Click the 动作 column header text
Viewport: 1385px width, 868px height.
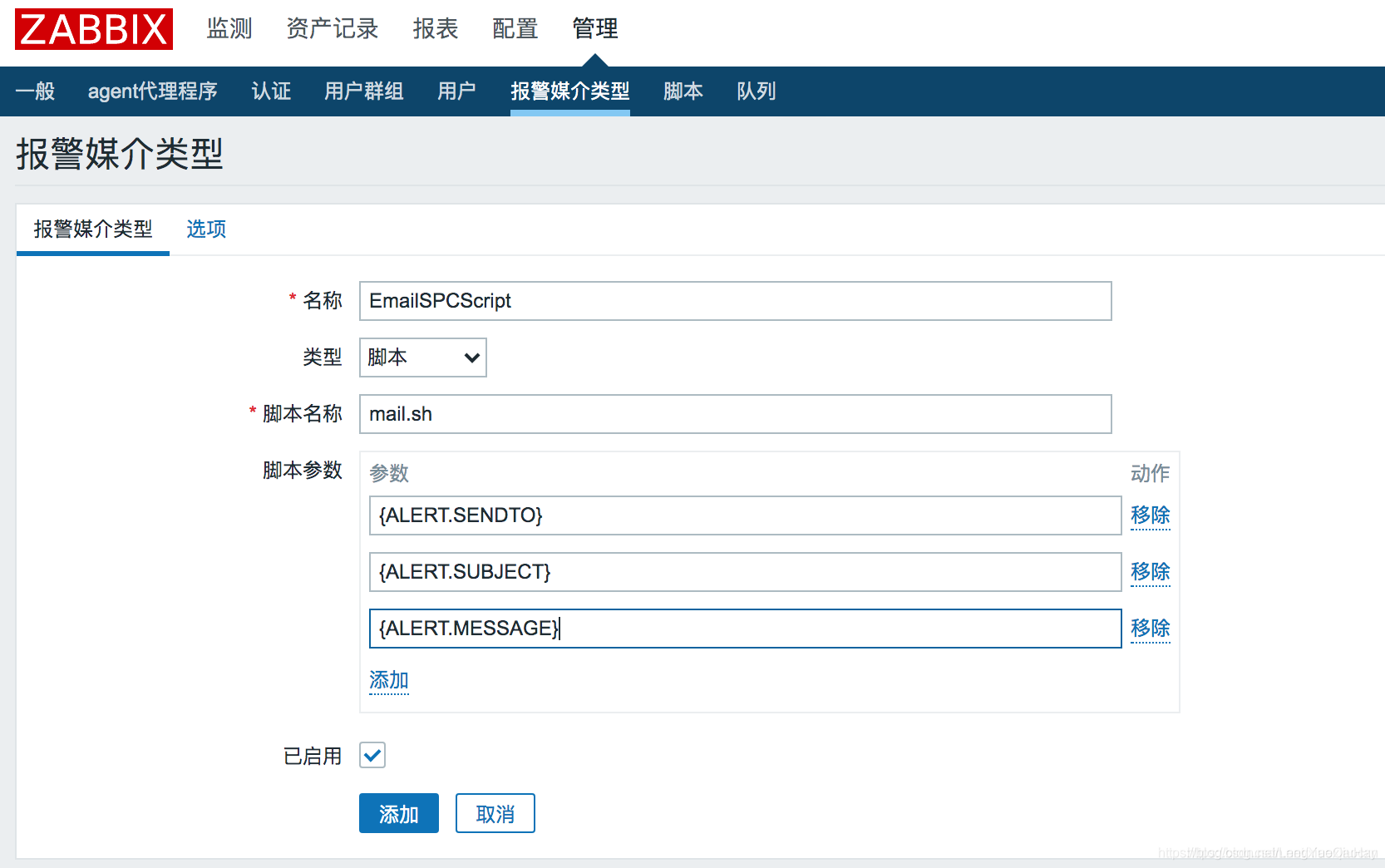(1151, 473)
